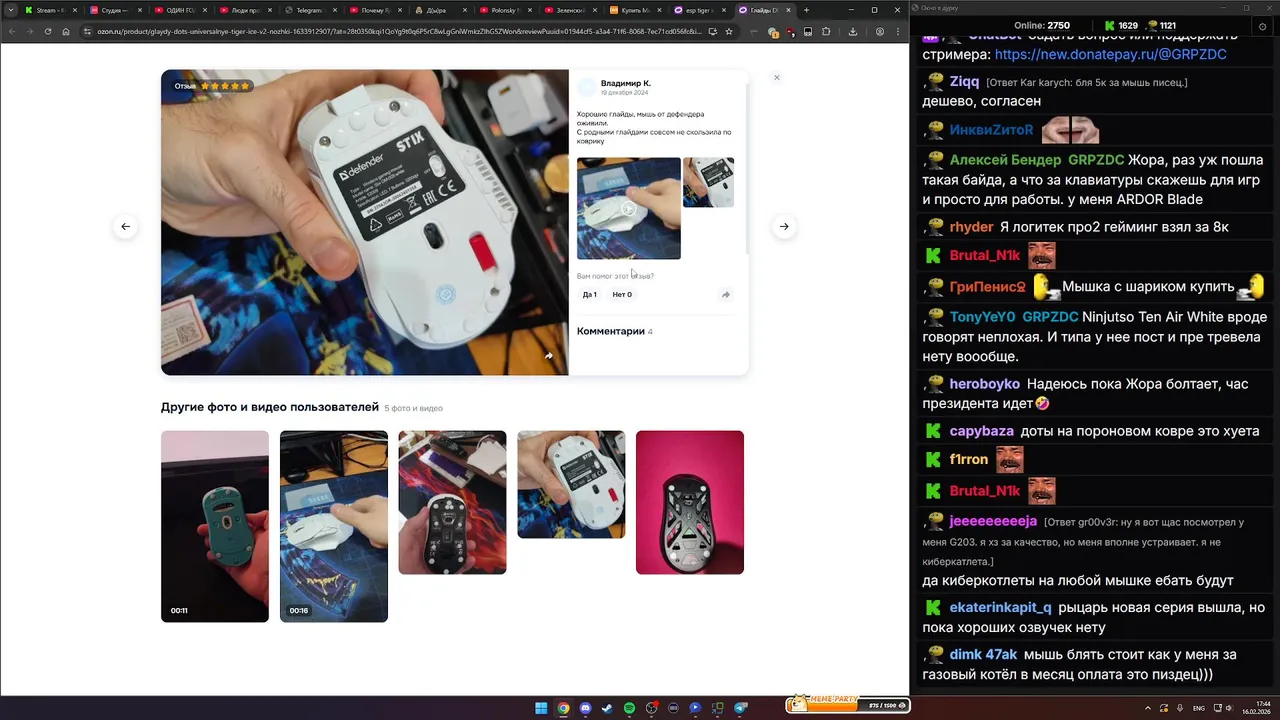Click the MEME PARTY donation goal bar
Image resolution: width=1280 pixels, height=720 pixels.
point(847,705)
